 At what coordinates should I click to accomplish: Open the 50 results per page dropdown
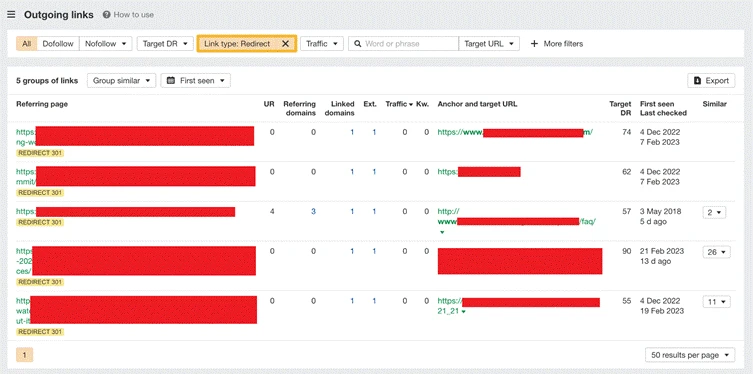pyautogui.click(x=690, y=355)
